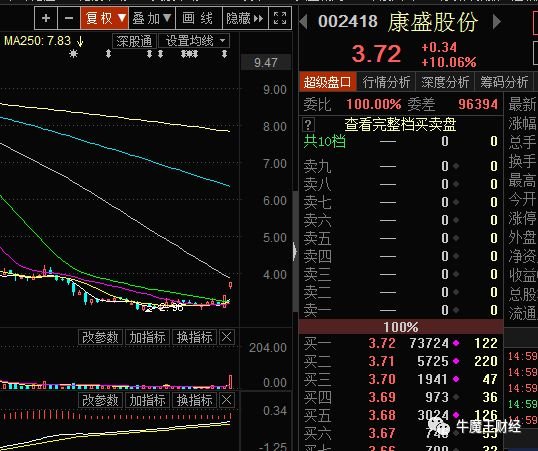This screenshot has width=538, height=451.
Task: Click the 画线 drawing button
Action: click(198, 18)
